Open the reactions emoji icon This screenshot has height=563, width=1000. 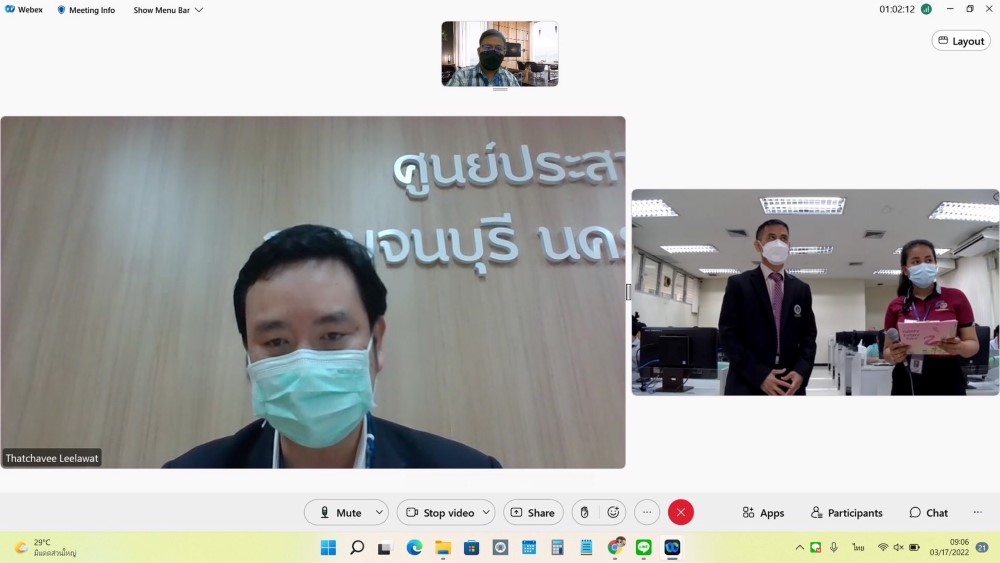click(x=613, y=513)
